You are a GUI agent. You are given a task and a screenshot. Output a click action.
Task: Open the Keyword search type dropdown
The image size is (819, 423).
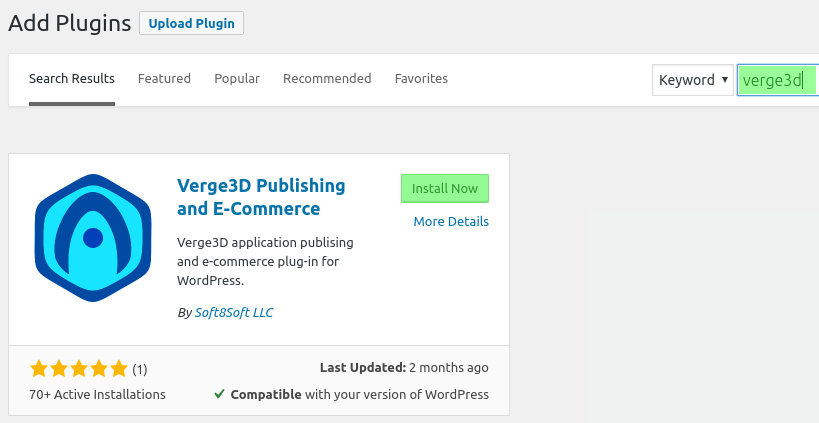click(x=693, y=80)
